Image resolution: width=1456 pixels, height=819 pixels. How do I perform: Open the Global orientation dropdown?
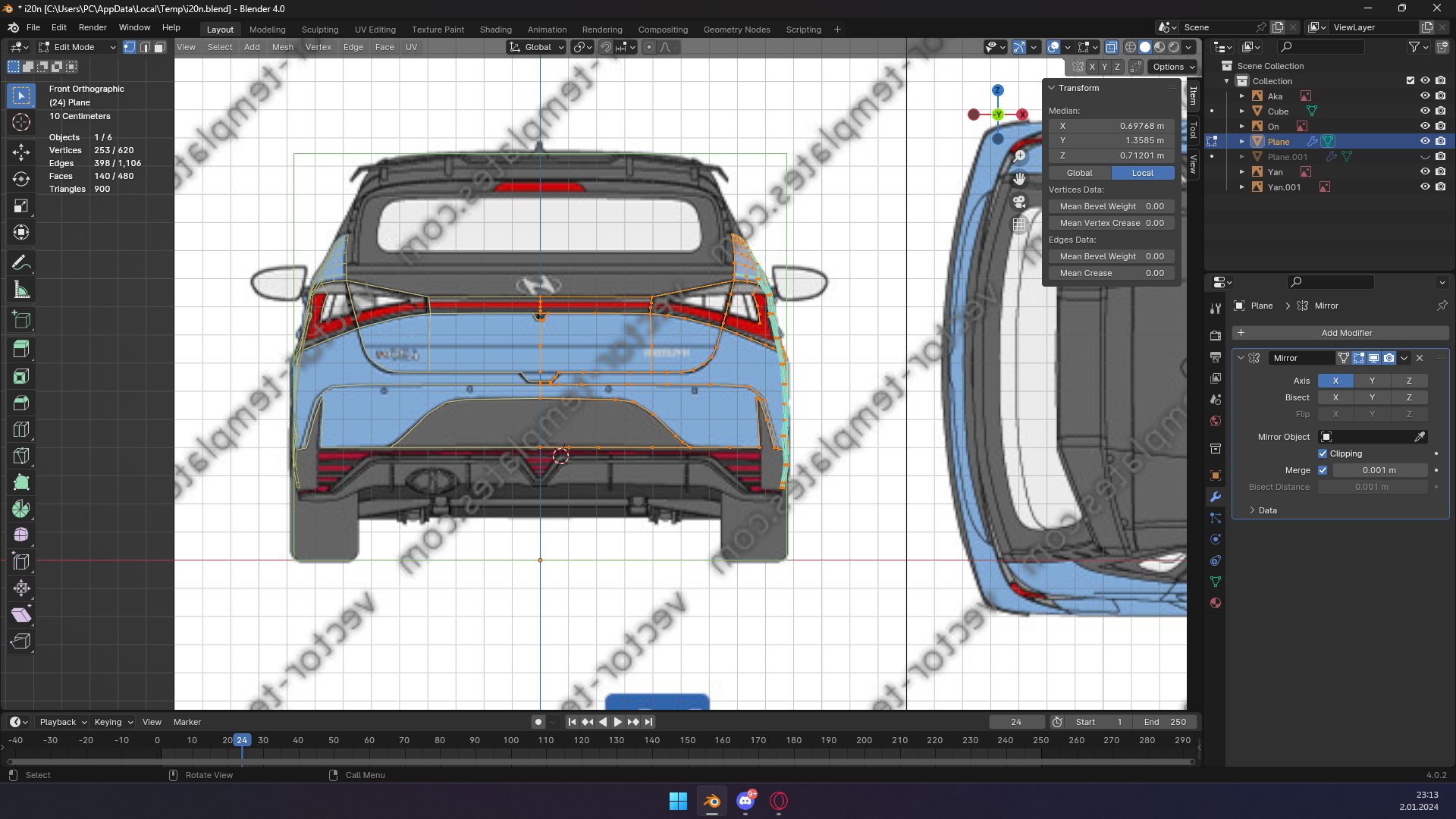point(537,47)
